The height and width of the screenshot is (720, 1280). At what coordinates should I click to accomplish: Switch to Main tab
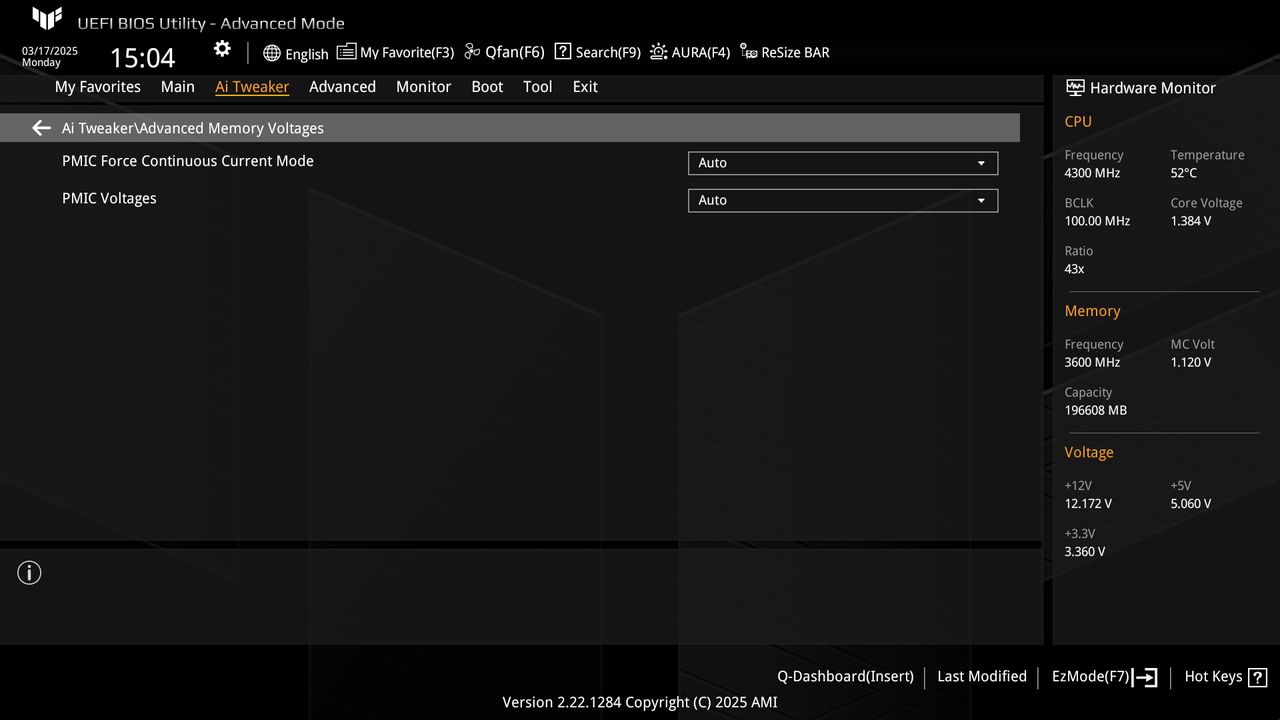pos(178,87)
